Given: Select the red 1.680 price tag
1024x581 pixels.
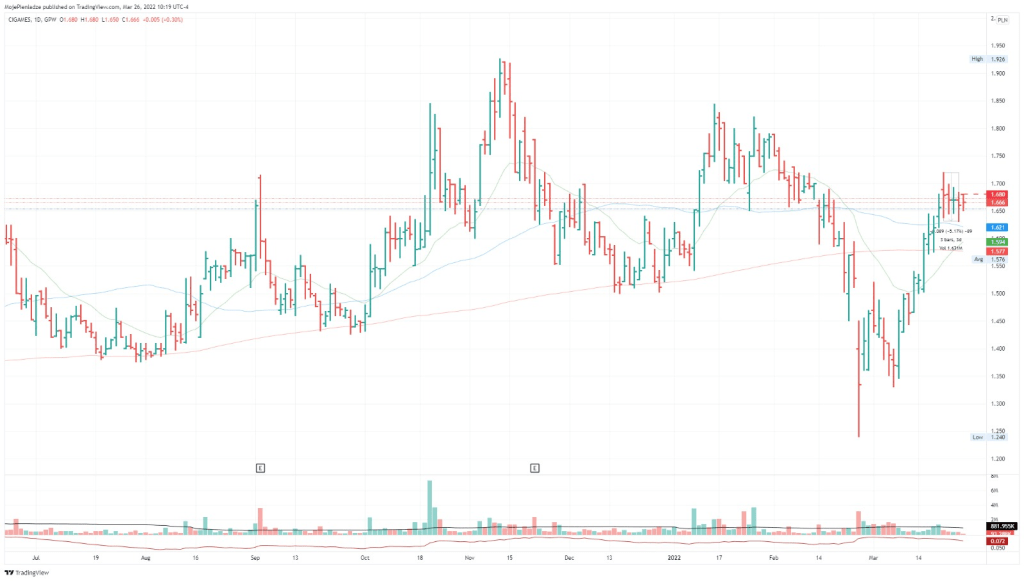Looking at the screenshot, I should click(x=997, y=194).
